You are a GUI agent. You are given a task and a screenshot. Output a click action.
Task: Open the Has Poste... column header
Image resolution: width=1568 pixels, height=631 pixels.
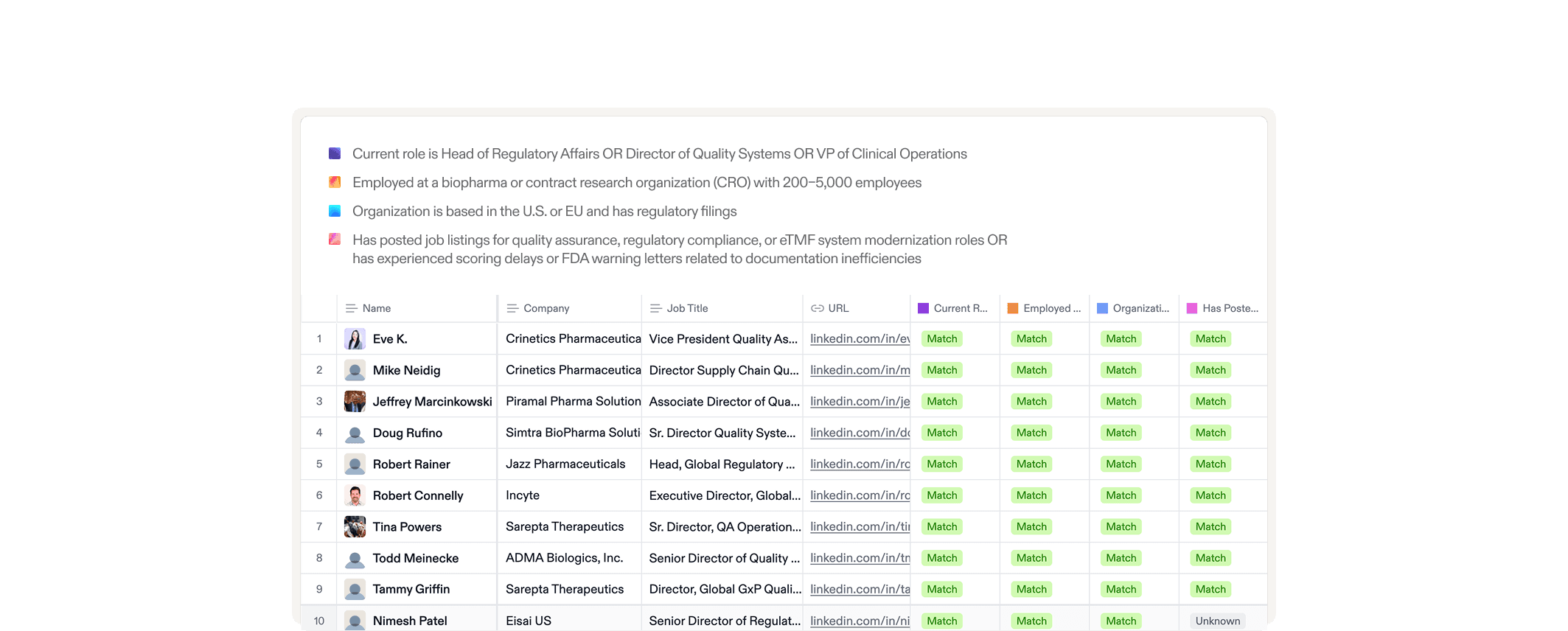[1223, 308]
